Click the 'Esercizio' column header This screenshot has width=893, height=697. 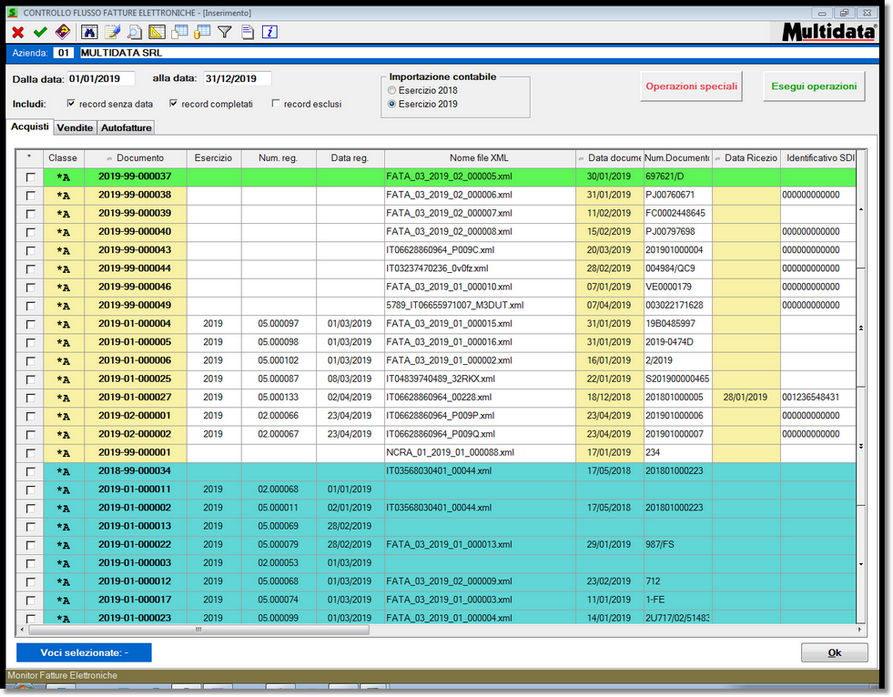click(x=214, y=158)
